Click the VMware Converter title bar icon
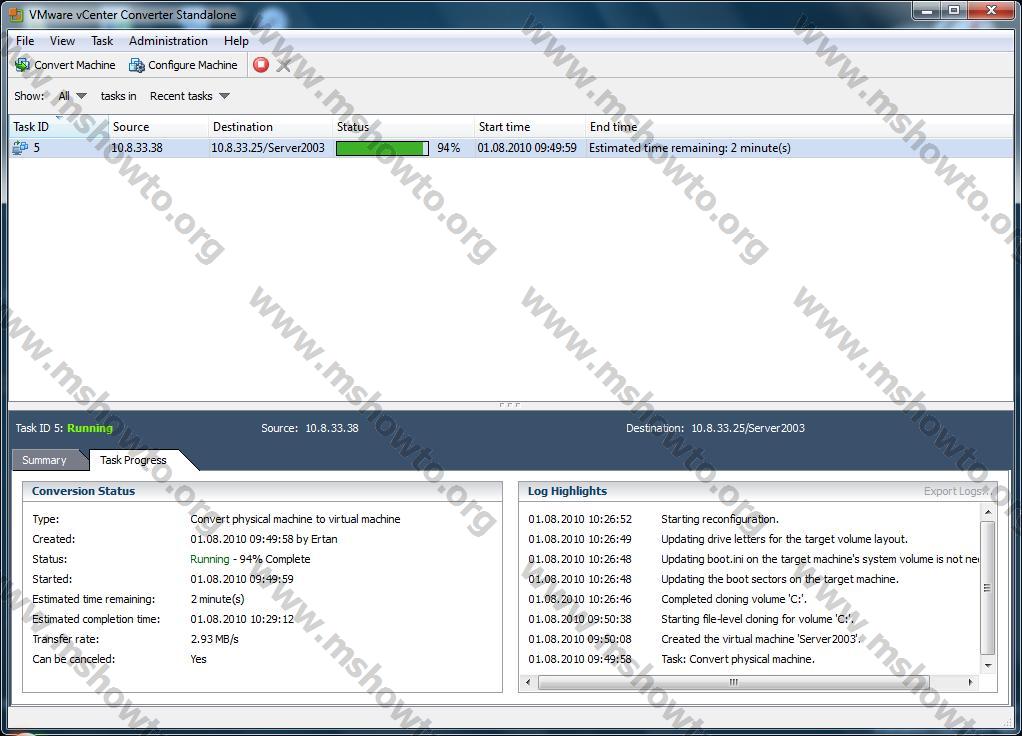This screenshot has width=1022, height=736. [x=16, y=14]
